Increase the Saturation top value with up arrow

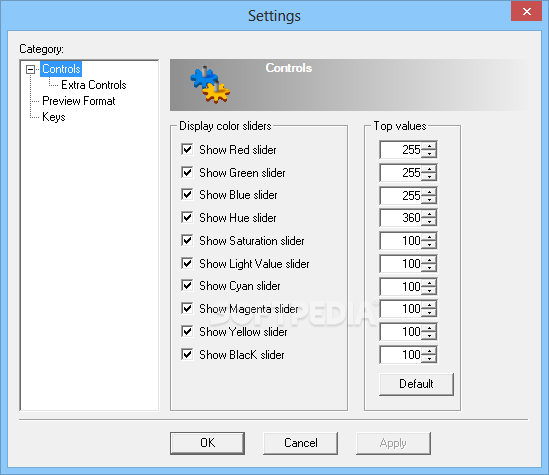pos(429,237)
